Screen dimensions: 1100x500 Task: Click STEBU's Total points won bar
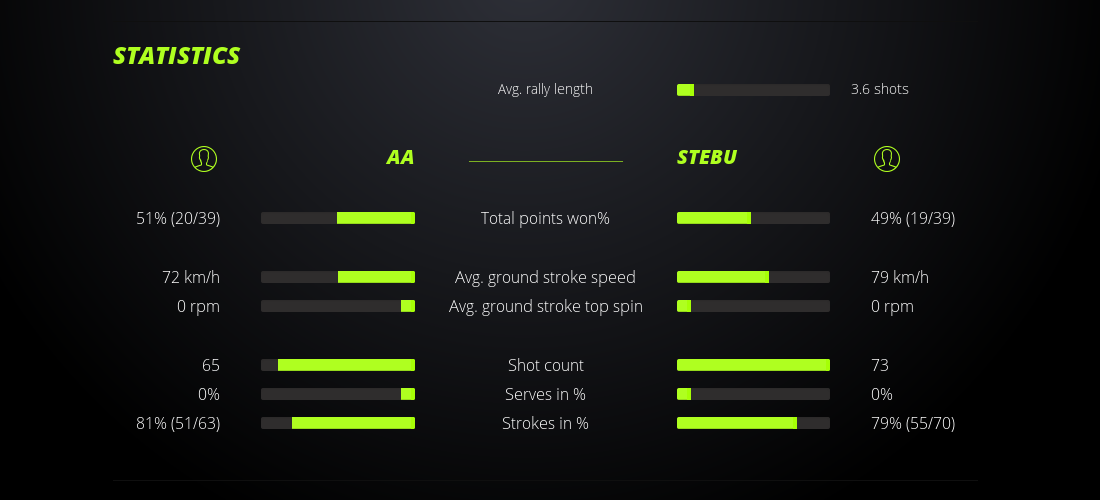tap(753, 218)
